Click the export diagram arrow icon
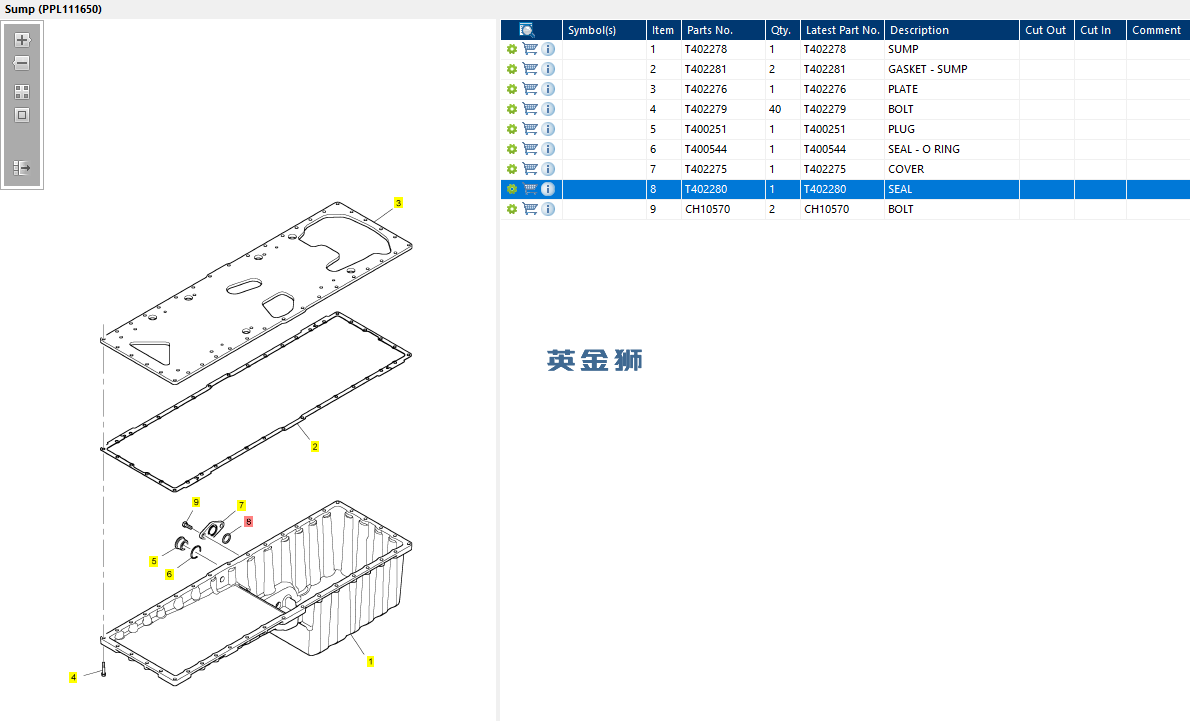The height and width of the screenshot is (721, 1190). click(x=22, y=168)
